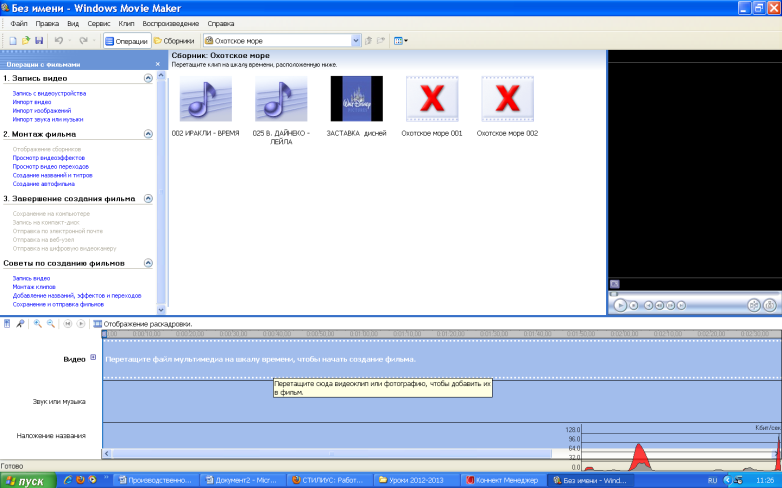Collapse the Советы по созданию фильмов section

tap(148, 263)
